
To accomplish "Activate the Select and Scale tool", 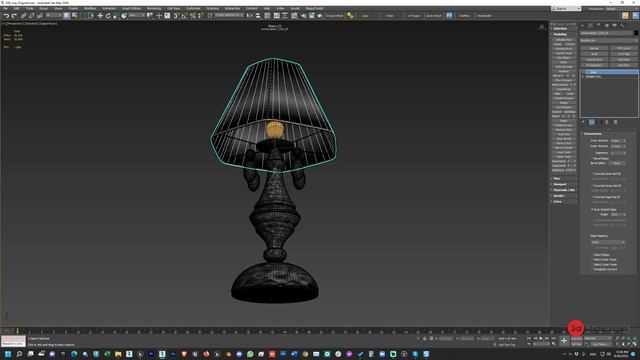I will (x=116, y=16).
